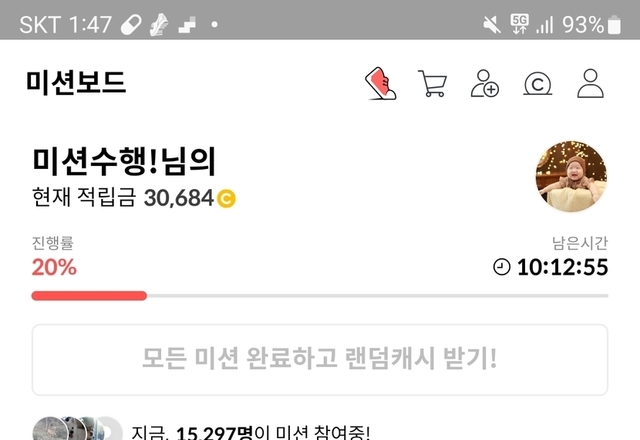
Task: Tap the muted sound icon in status bar
Action: (x=492, y=25)
